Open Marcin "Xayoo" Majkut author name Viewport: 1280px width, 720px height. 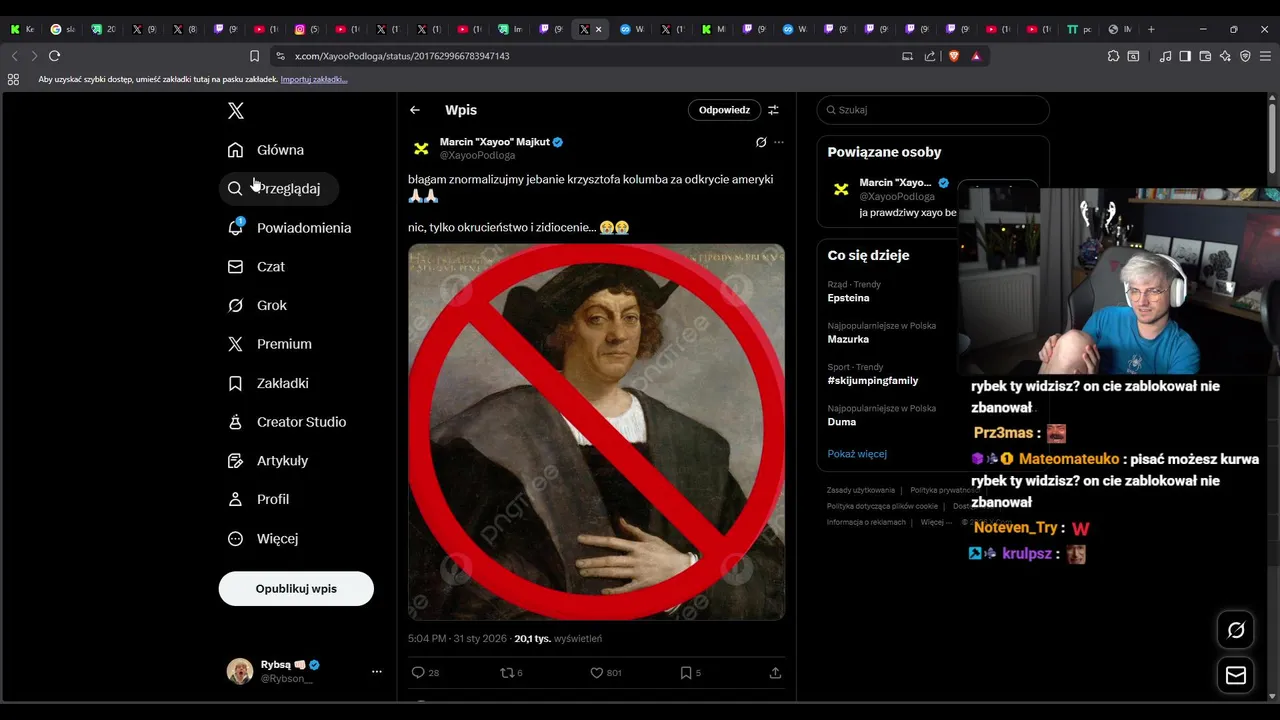point(495,142)
